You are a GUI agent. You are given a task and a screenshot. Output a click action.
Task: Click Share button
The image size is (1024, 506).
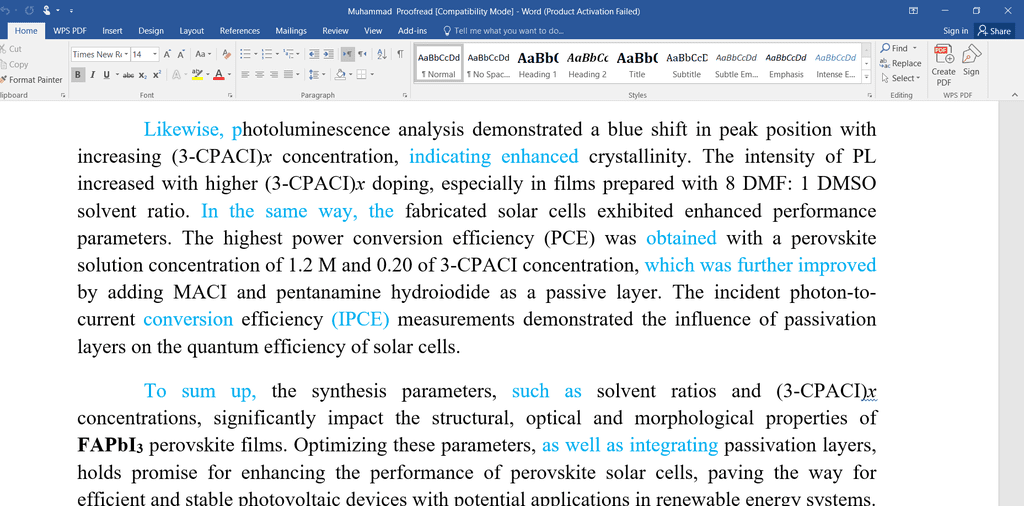coord(995,31)
